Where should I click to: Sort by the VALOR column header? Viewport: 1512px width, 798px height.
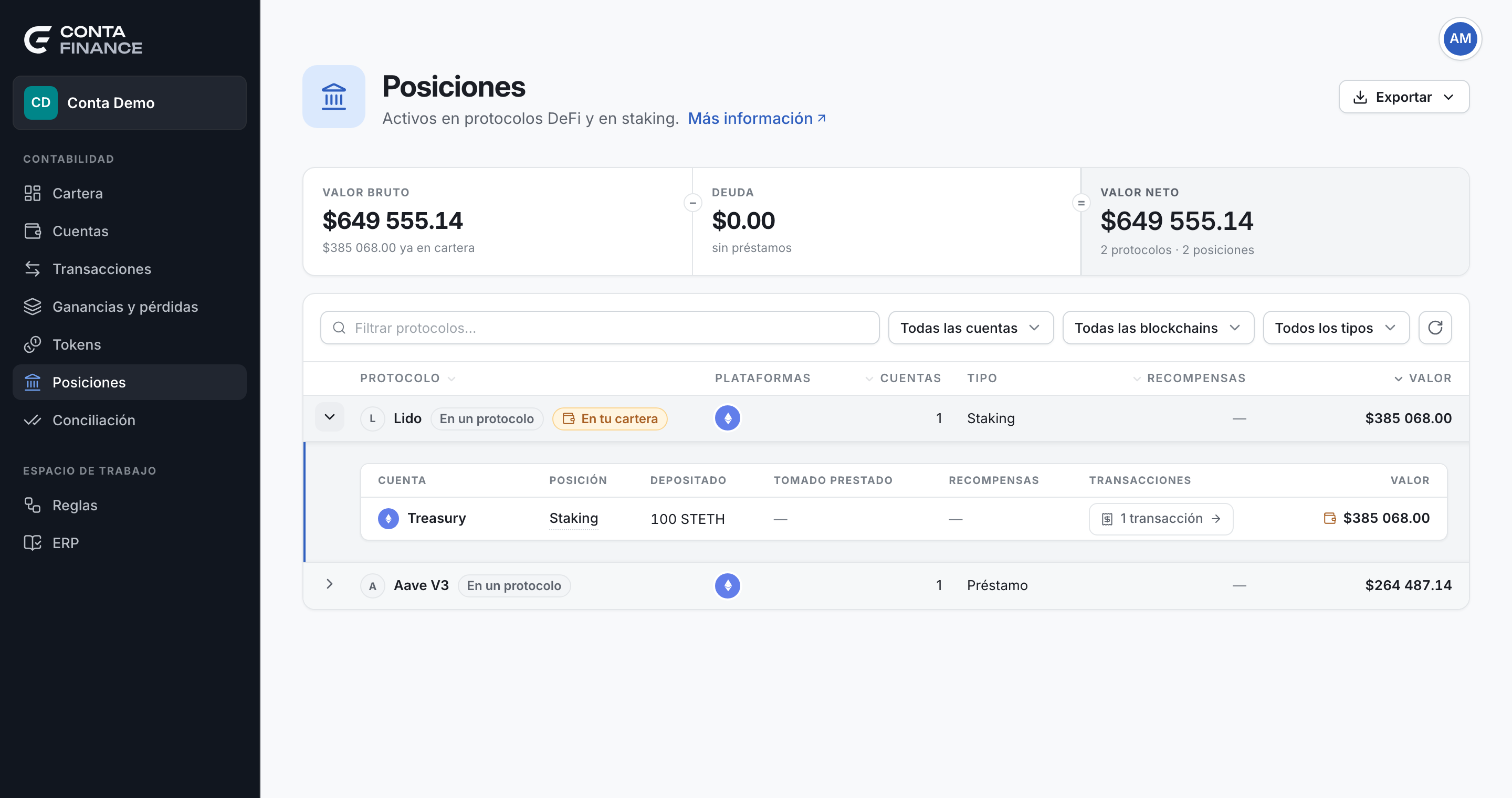1423,379
